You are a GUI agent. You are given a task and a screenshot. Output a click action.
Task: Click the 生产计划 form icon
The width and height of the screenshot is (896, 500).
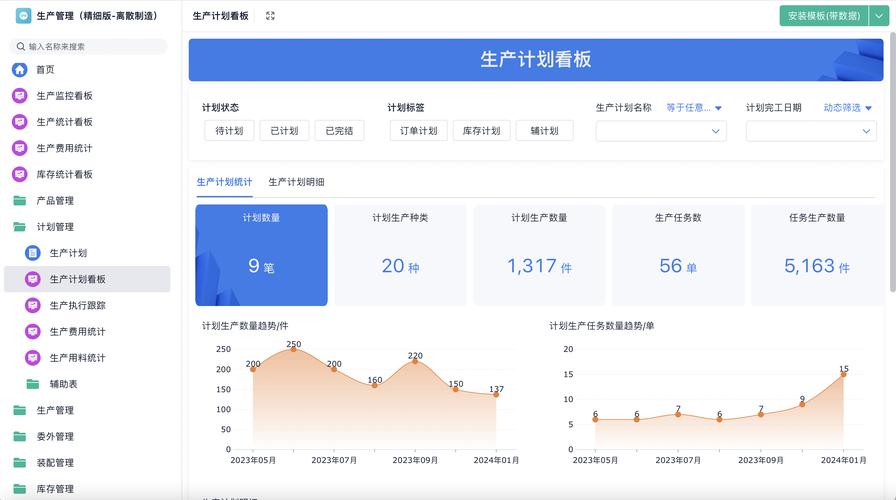(x=33, y=253)
